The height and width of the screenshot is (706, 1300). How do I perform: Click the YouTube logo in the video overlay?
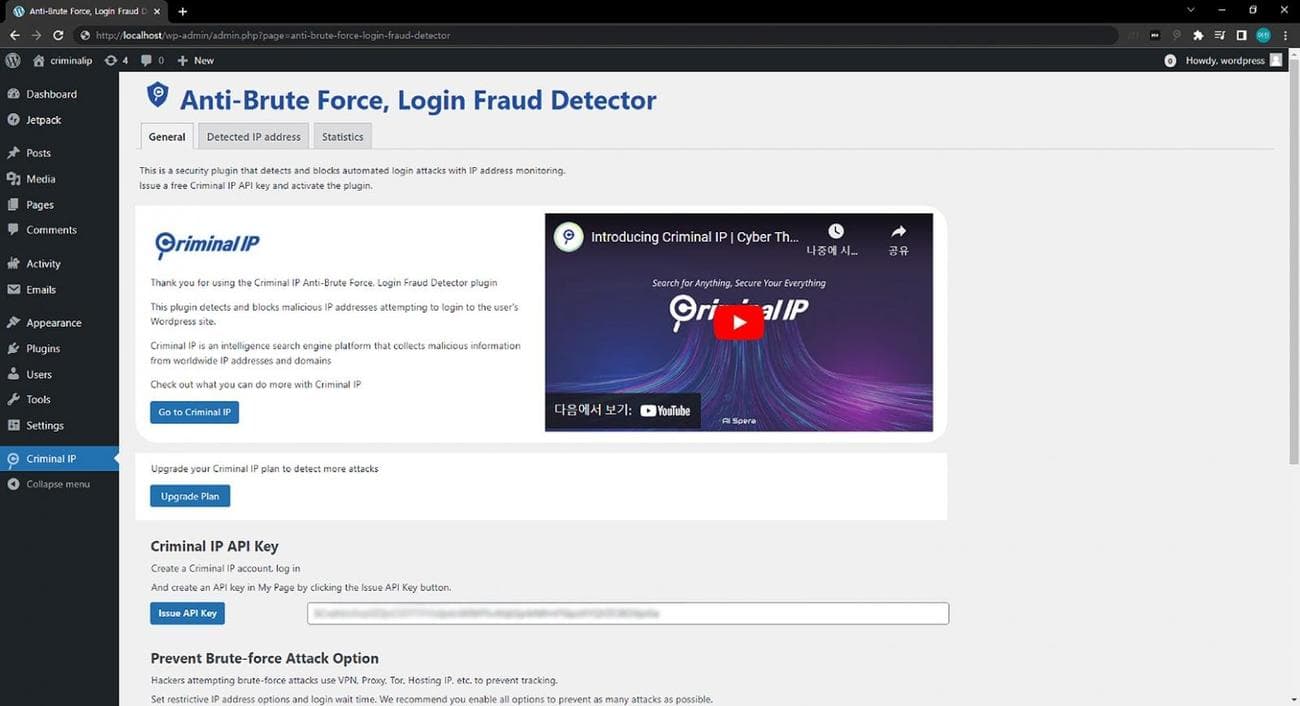coord(663,409)
